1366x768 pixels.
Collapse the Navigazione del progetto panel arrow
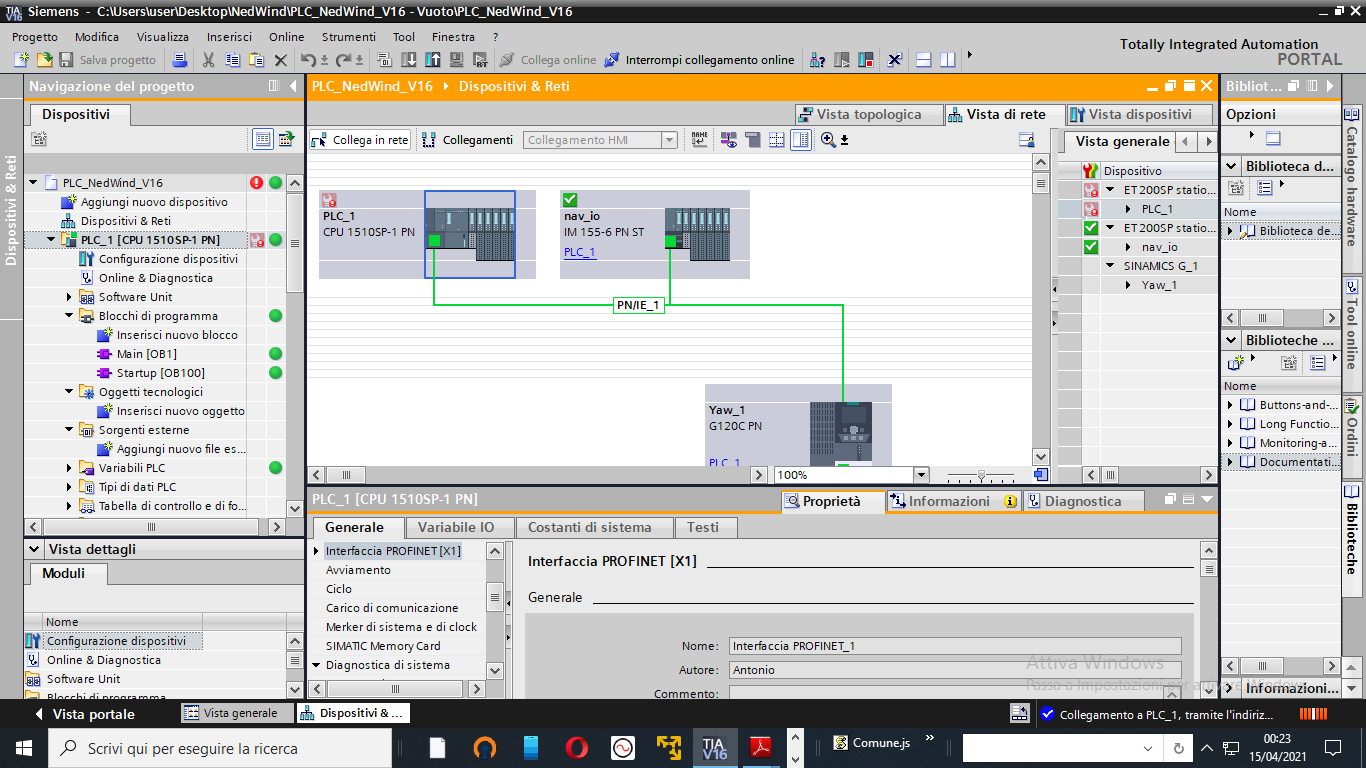[293, 86]
